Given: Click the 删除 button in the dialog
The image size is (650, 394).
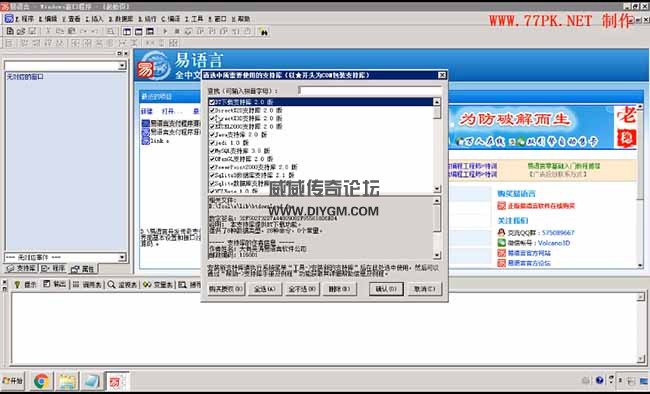Looking at the screenshot, I should [x=339, y=289].
